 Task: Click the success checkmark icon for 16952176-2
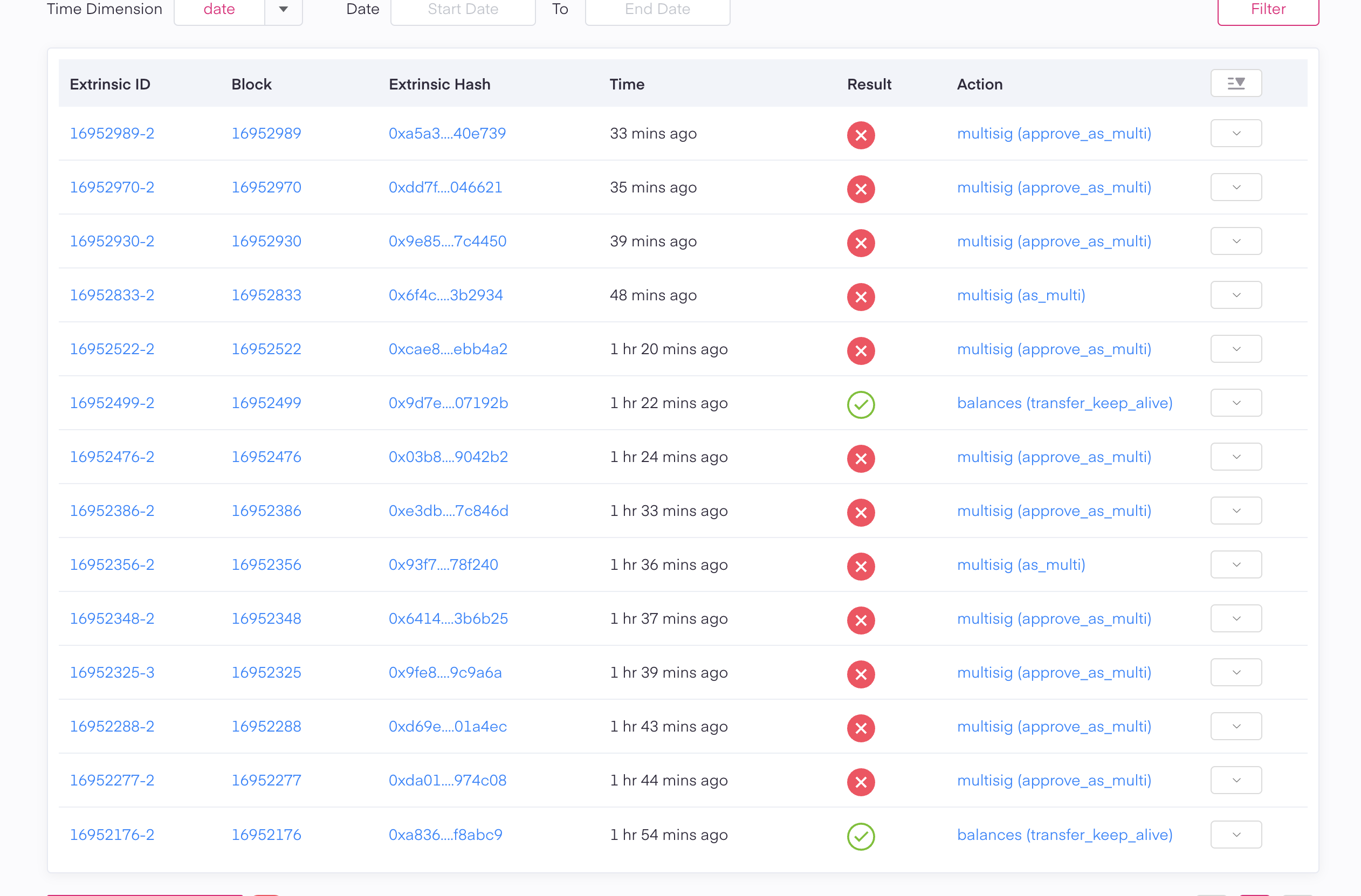click(x=861, y=836)
